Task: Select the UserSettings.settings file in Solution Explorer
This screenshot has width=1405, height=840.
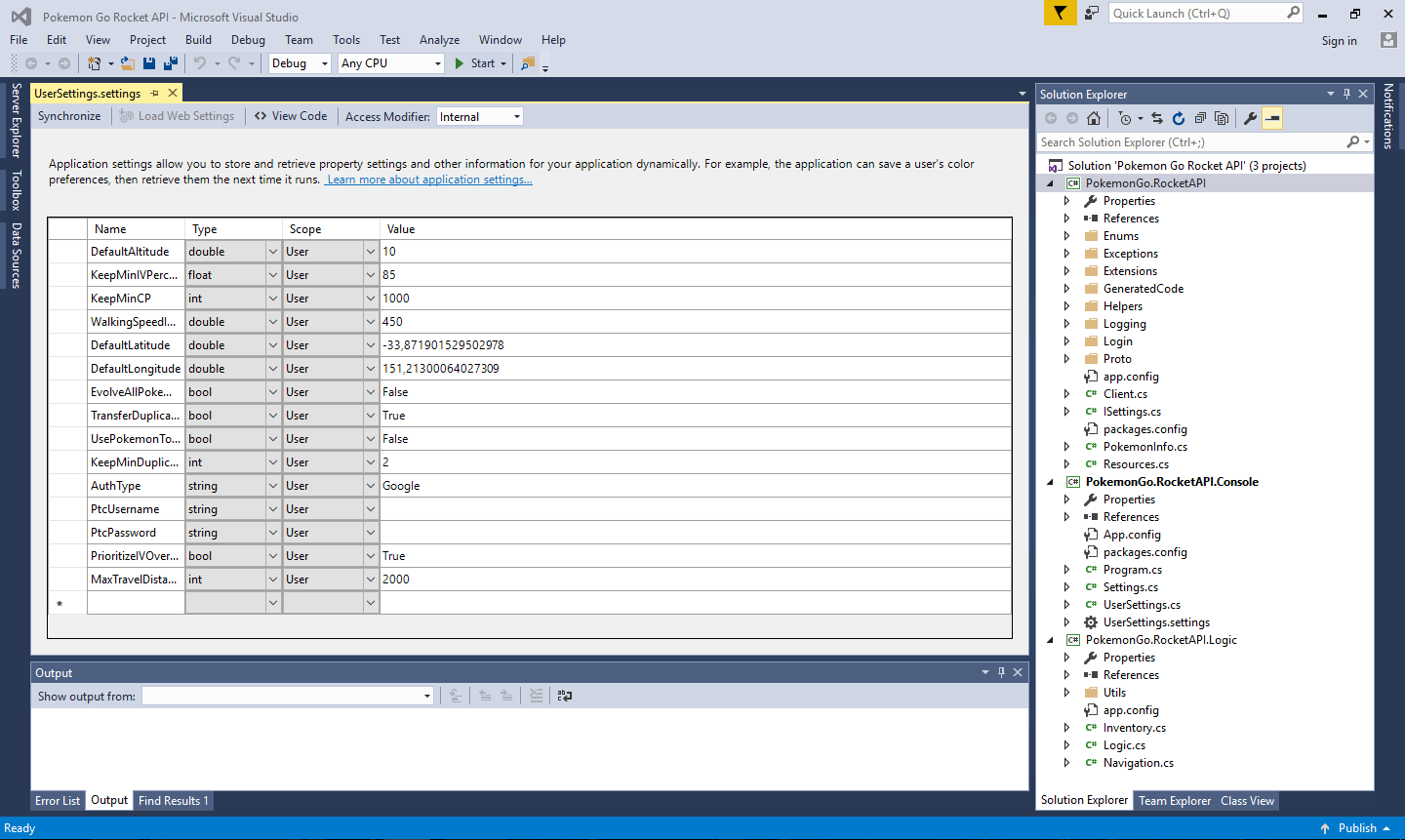Action: coord(1156,622)
